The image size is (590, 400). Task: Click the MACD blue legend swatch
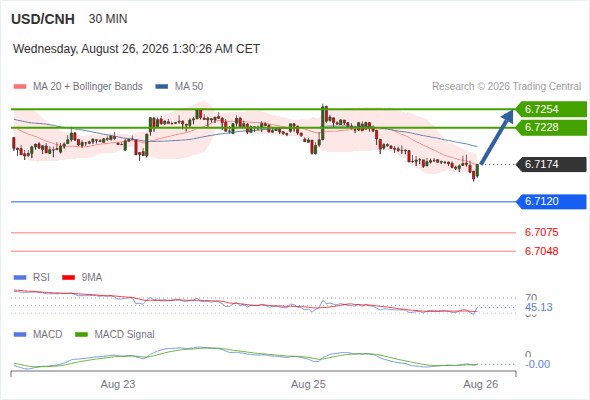[20, 334]
